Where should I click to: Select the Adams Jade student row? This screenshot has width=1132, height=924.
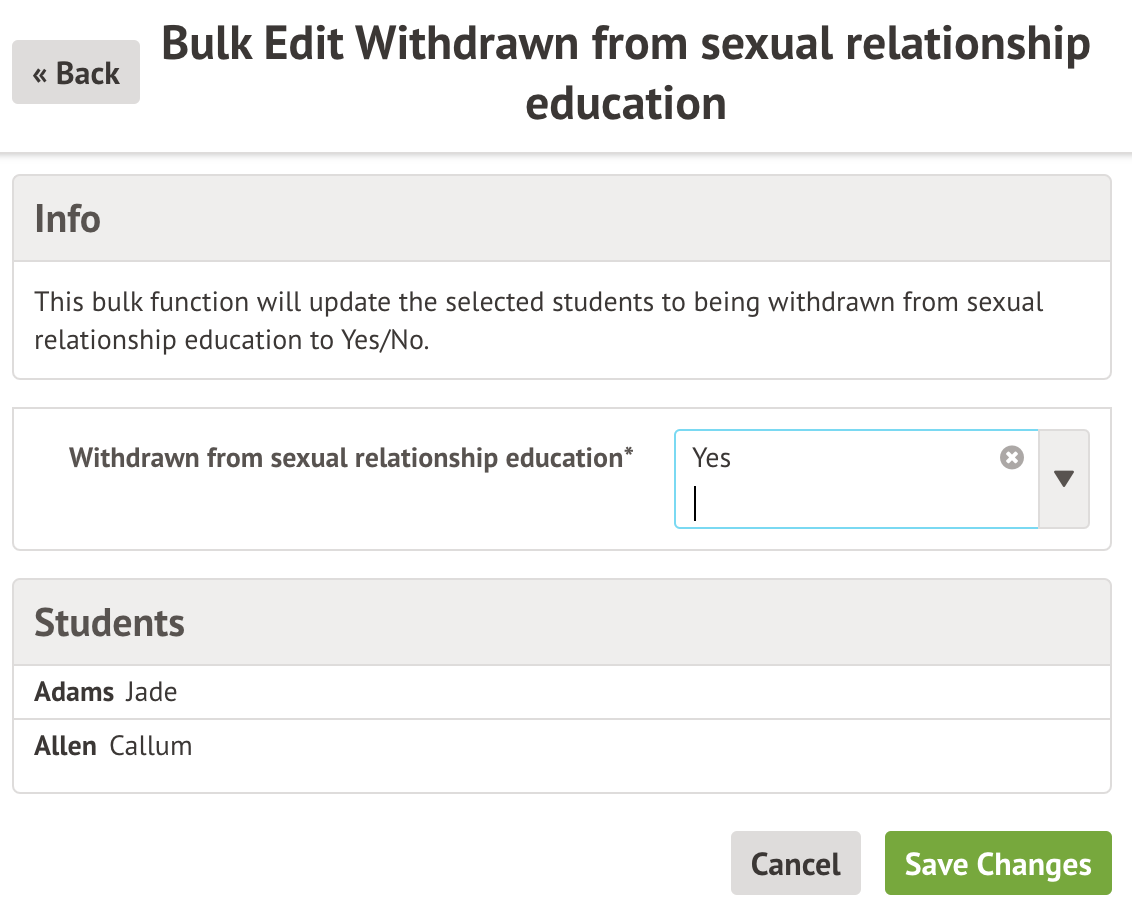(x=561, y=692)
